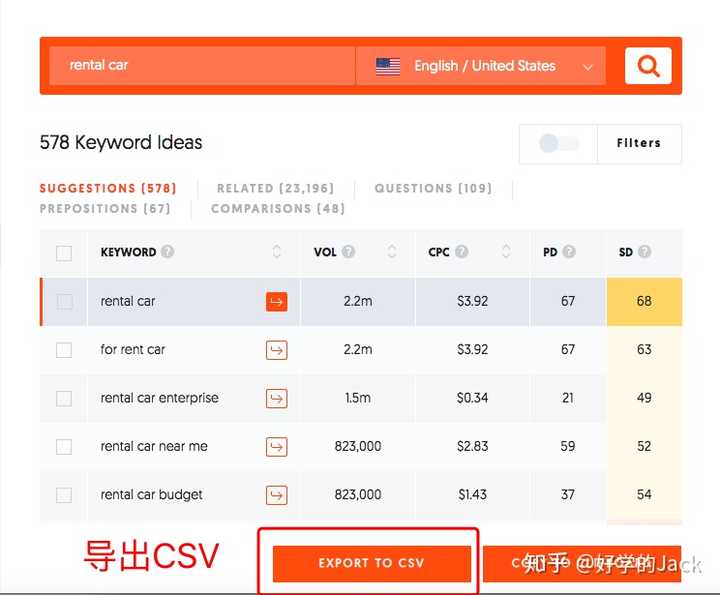The height and width of the screenshot is (595, 720).
Task: Open the for rent car arrow icon
Action: click(x=276, y=350)
